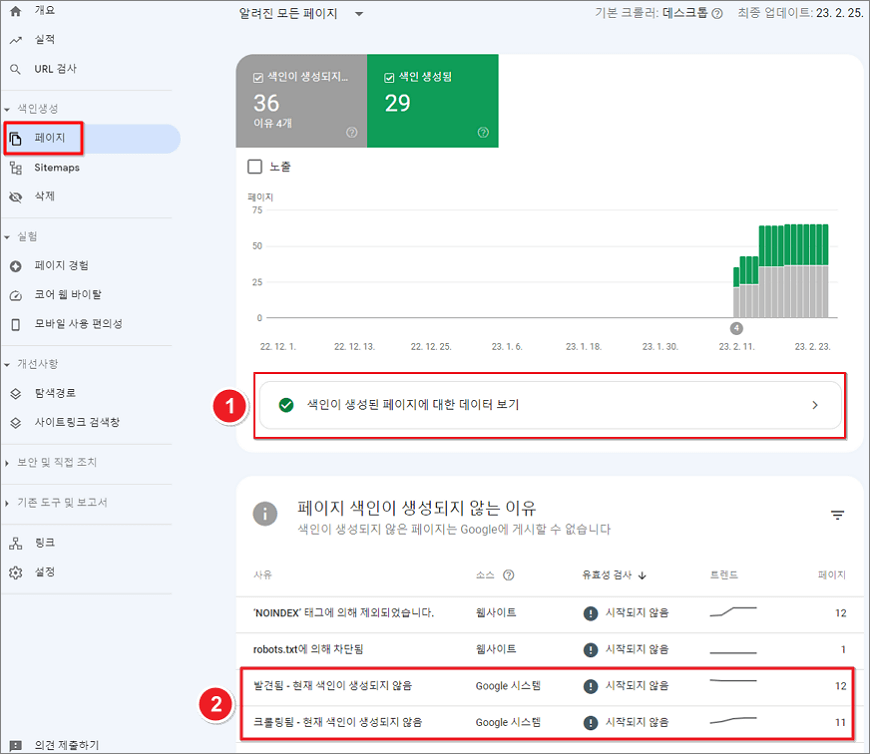Enable the 노출 checkbox

[255, 166]
